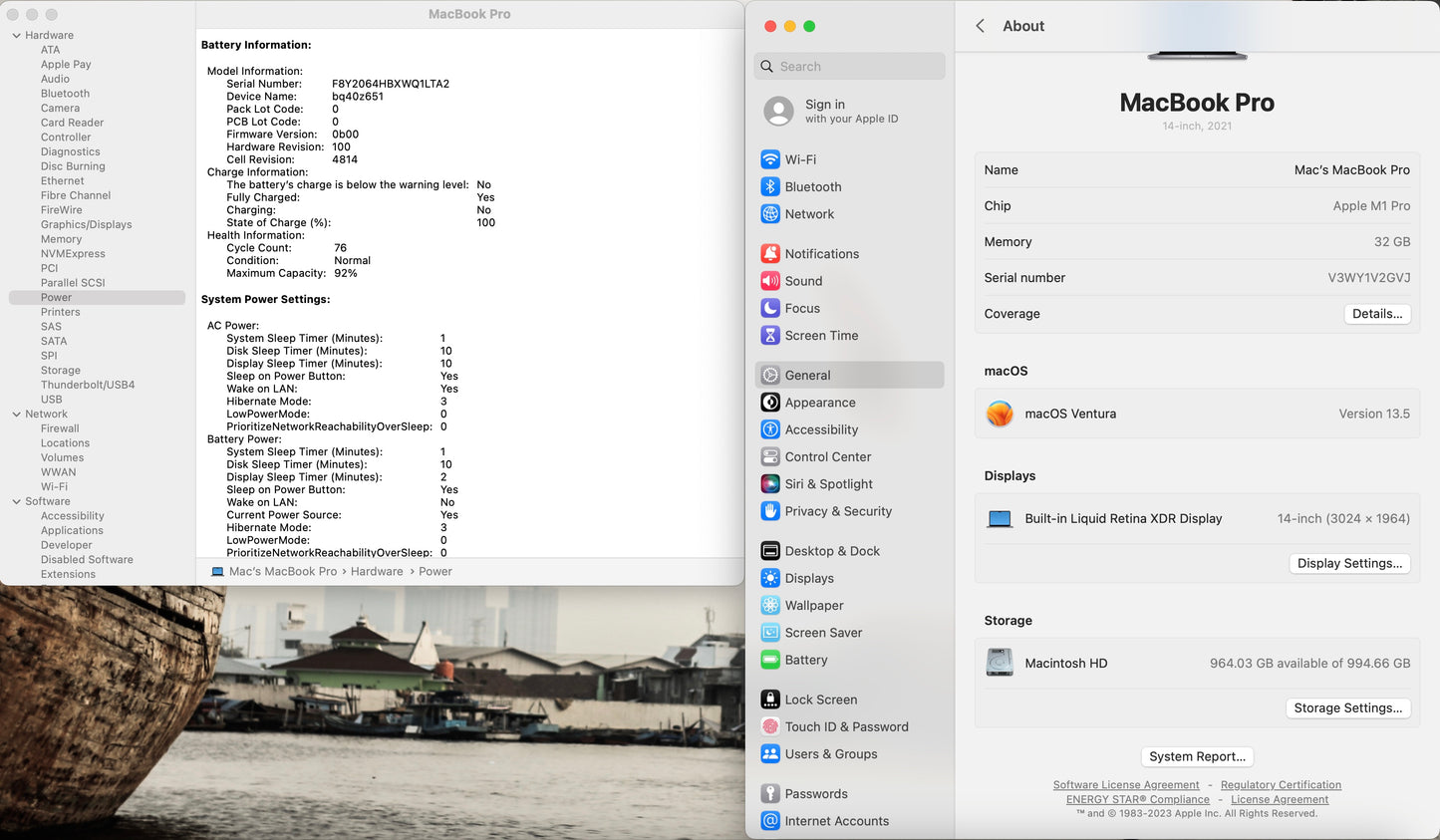Open Storage Settings... button
The image size is (1440, 840).
1347,708
